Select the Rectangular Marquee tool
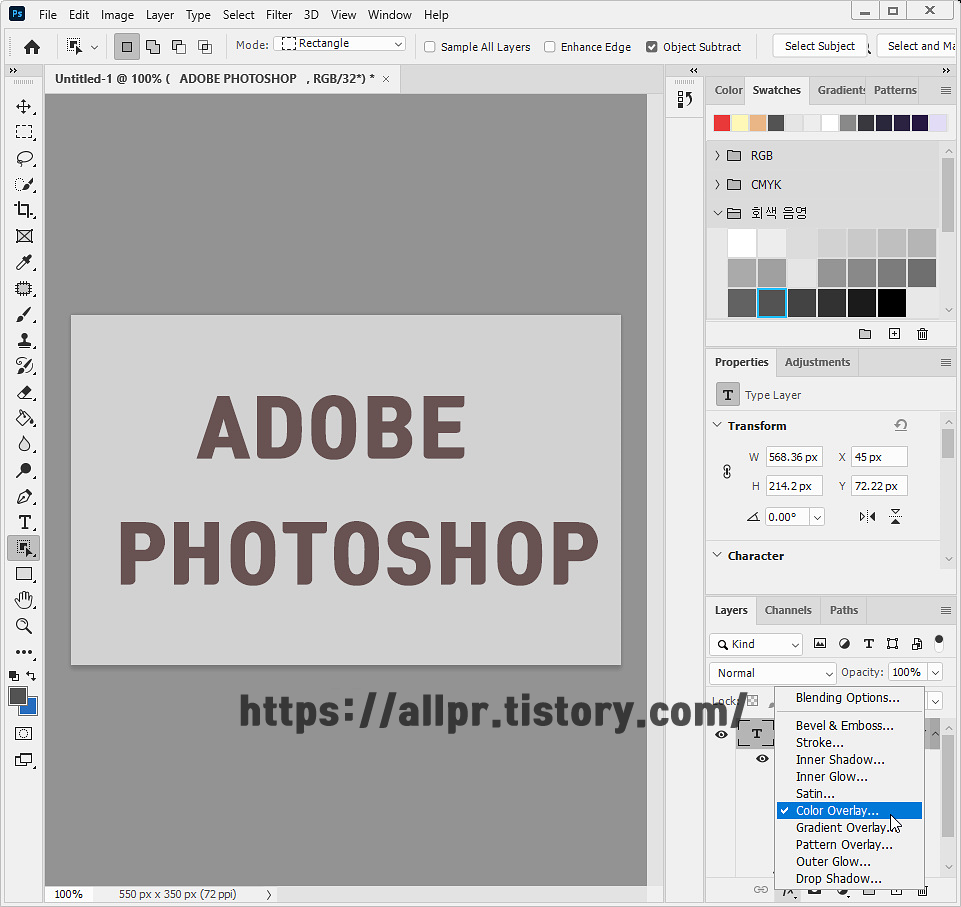The width and height of the screenshot is (961, 907). pyautogui.click(x=24, y=132)
